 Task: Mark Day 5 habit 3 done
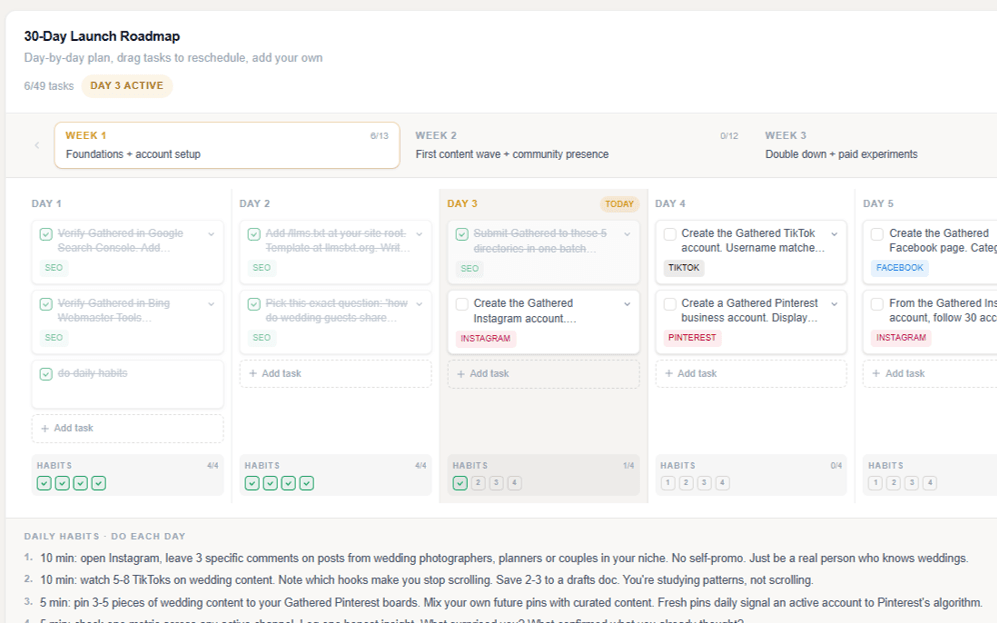tap(912, 483)
